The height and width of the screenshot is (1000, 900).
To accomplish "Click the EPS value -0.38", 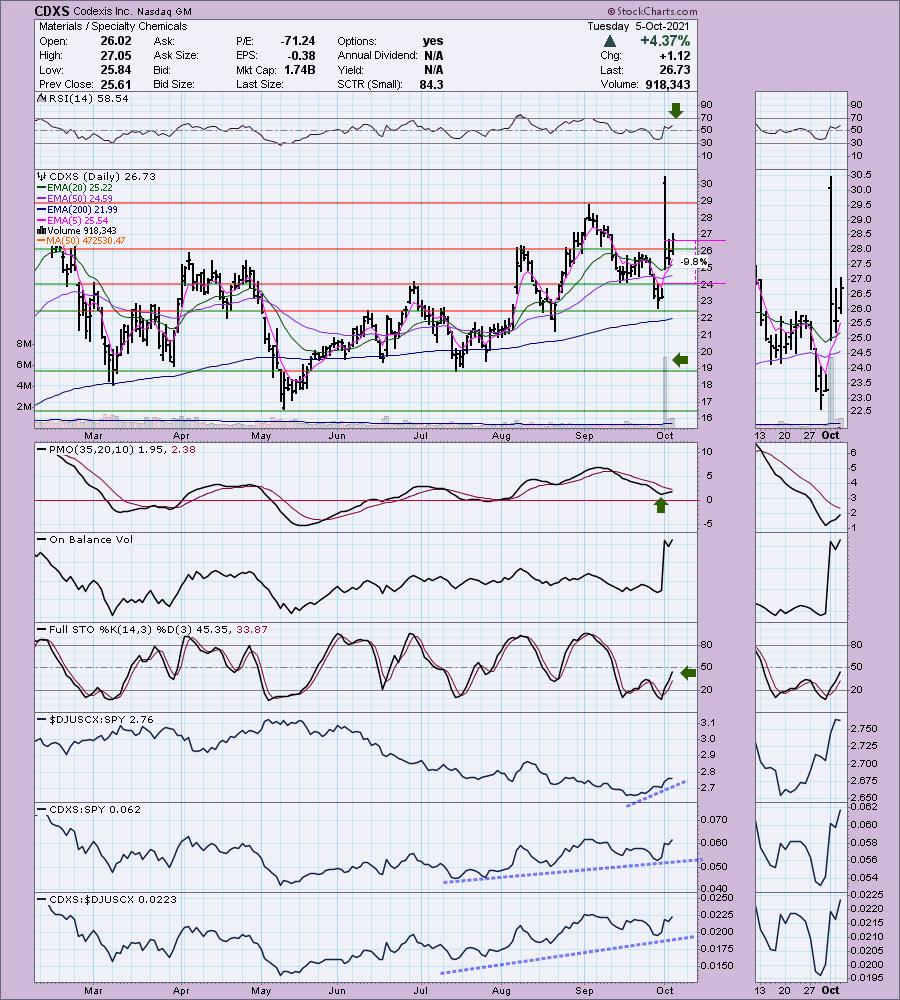I will (x=302, y=55).
